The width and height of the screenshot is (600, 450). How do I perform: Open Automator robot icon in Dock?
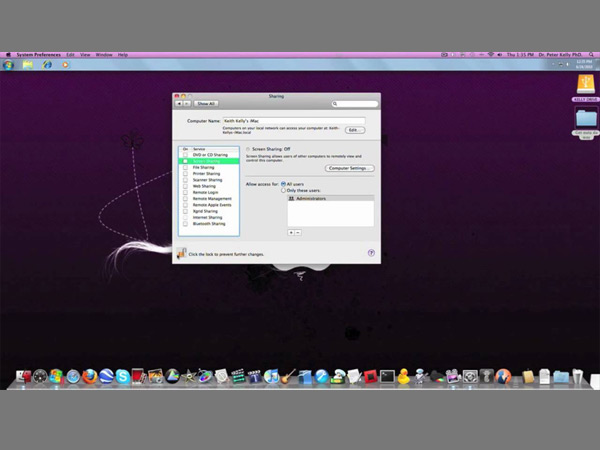coord(420,377)
